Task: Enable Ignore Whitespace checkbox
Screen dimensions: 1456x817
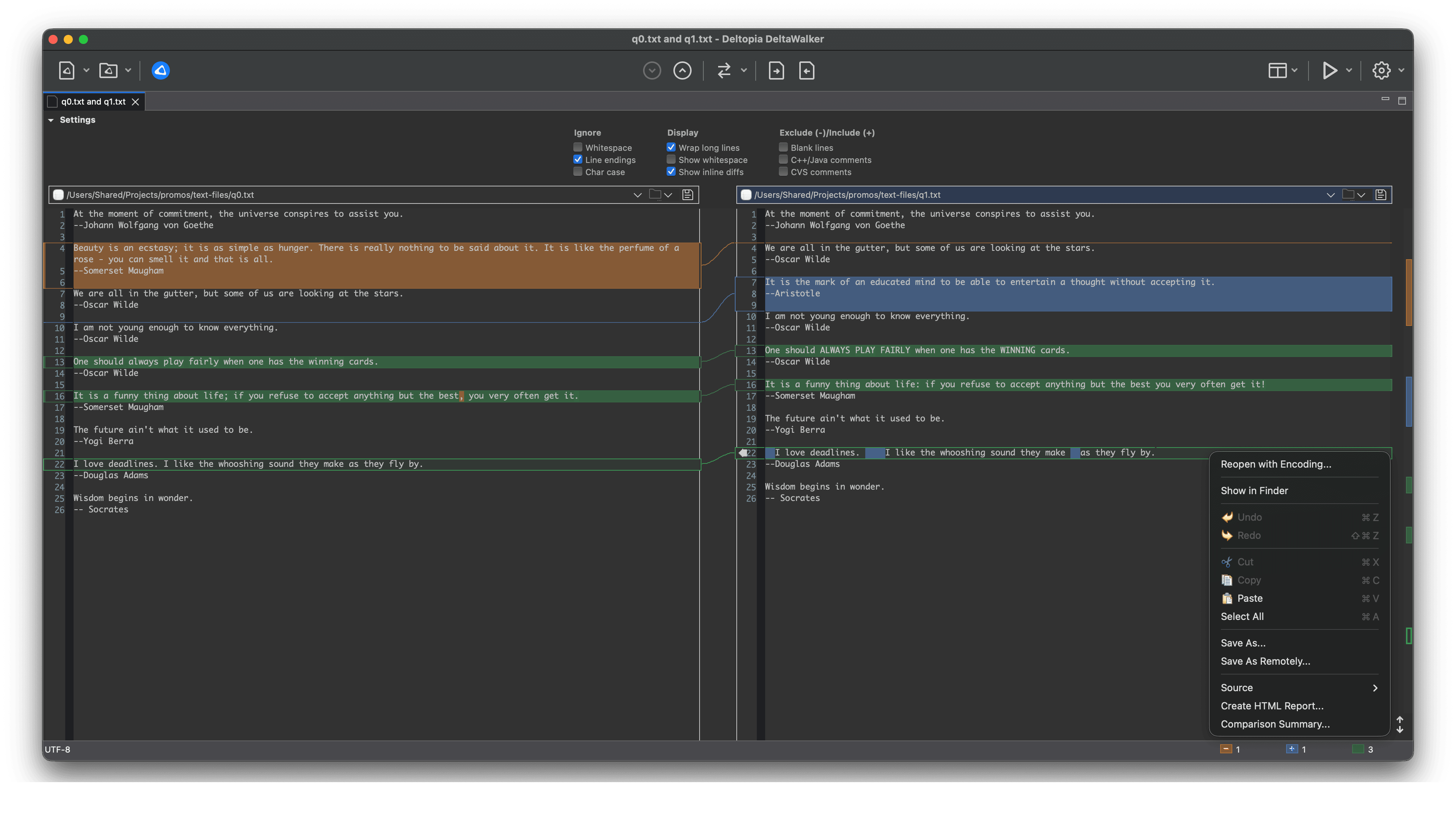Action: coord(577,147)
